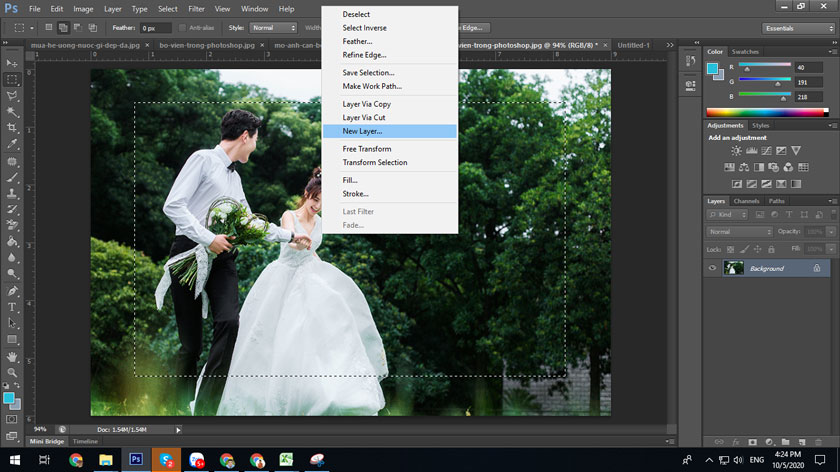Enable New selection mode
This screenshot has width=840, height=472.
pos(49,28)
